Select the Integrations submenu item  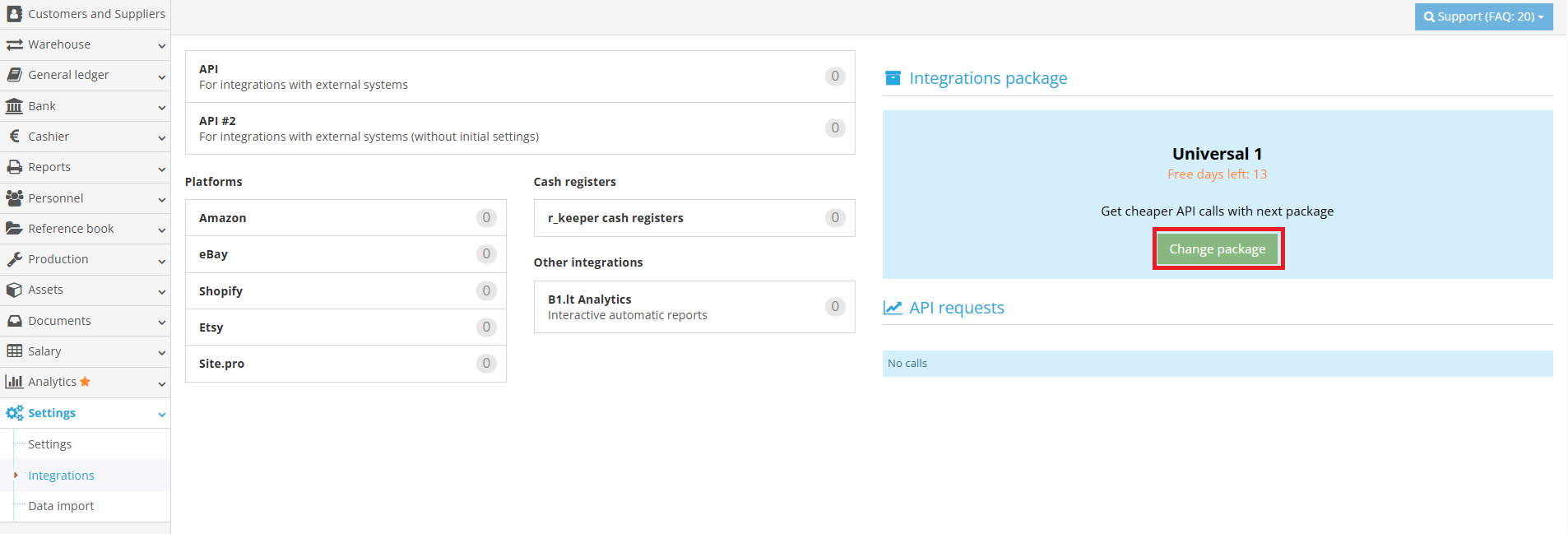(61, 476)
